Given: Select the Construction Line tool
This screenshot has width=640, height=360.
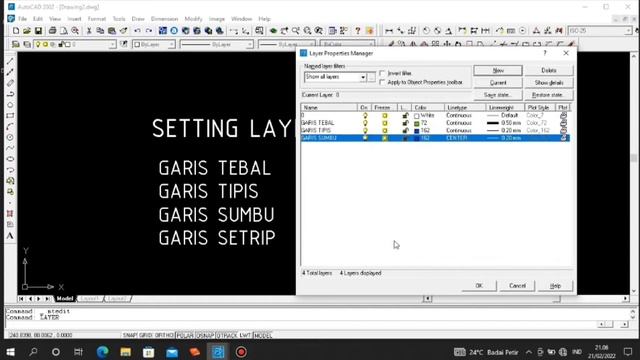Looking at the screenshot, I should 10,72.
